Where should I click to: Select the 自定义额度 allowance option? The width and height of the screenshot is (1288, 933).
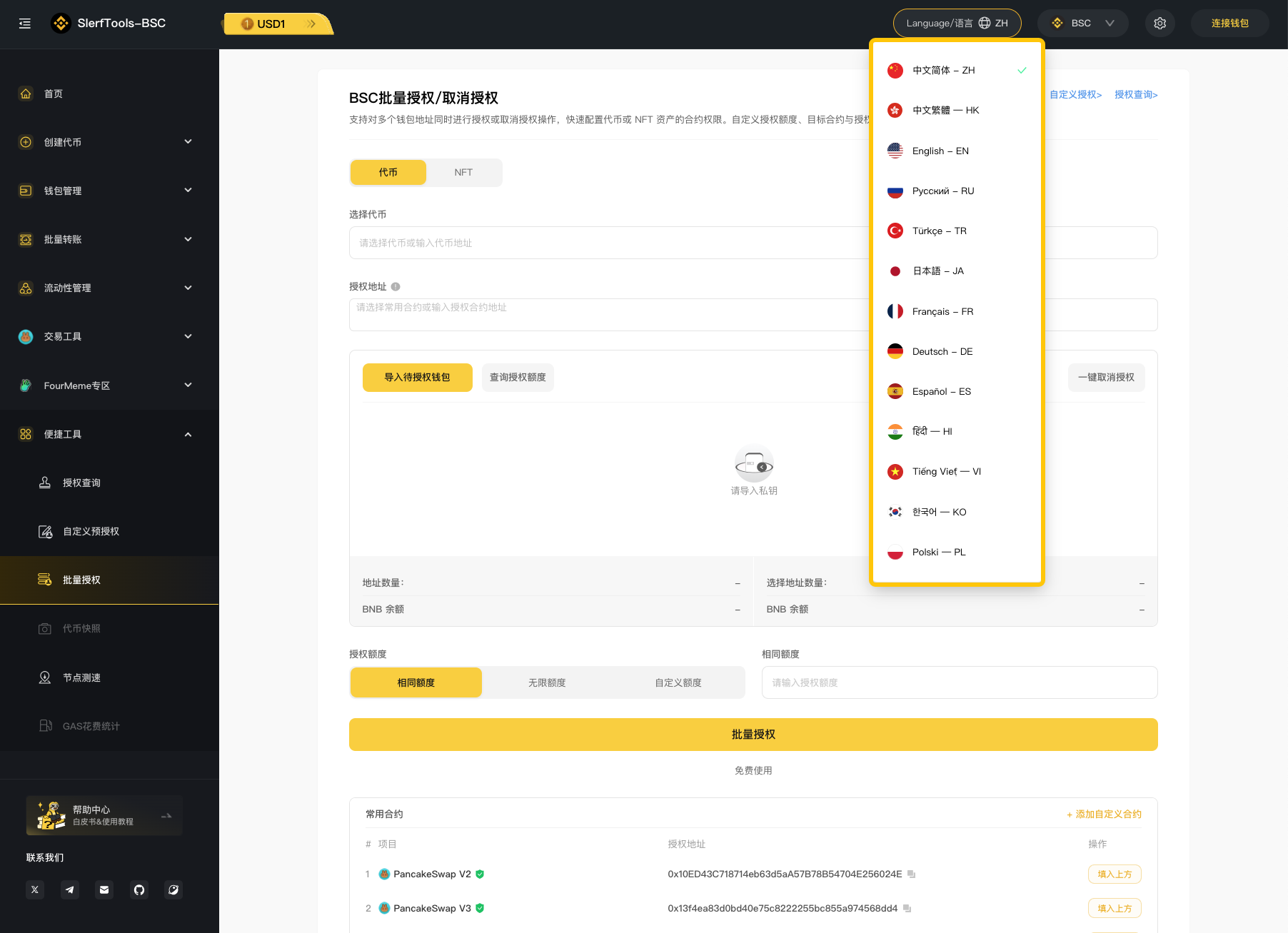click(678, 683)
